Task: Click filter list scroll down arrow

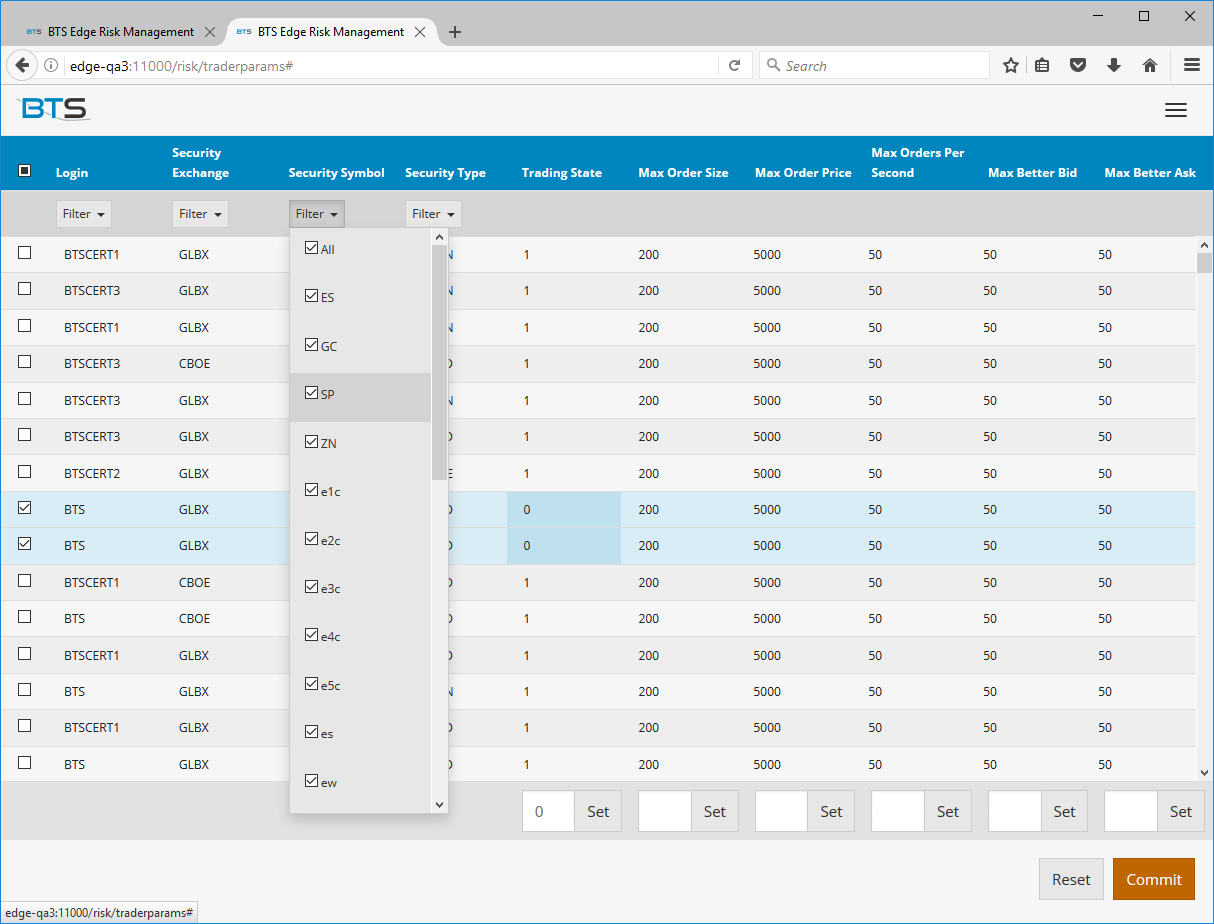Action: [x=439, y=805]
